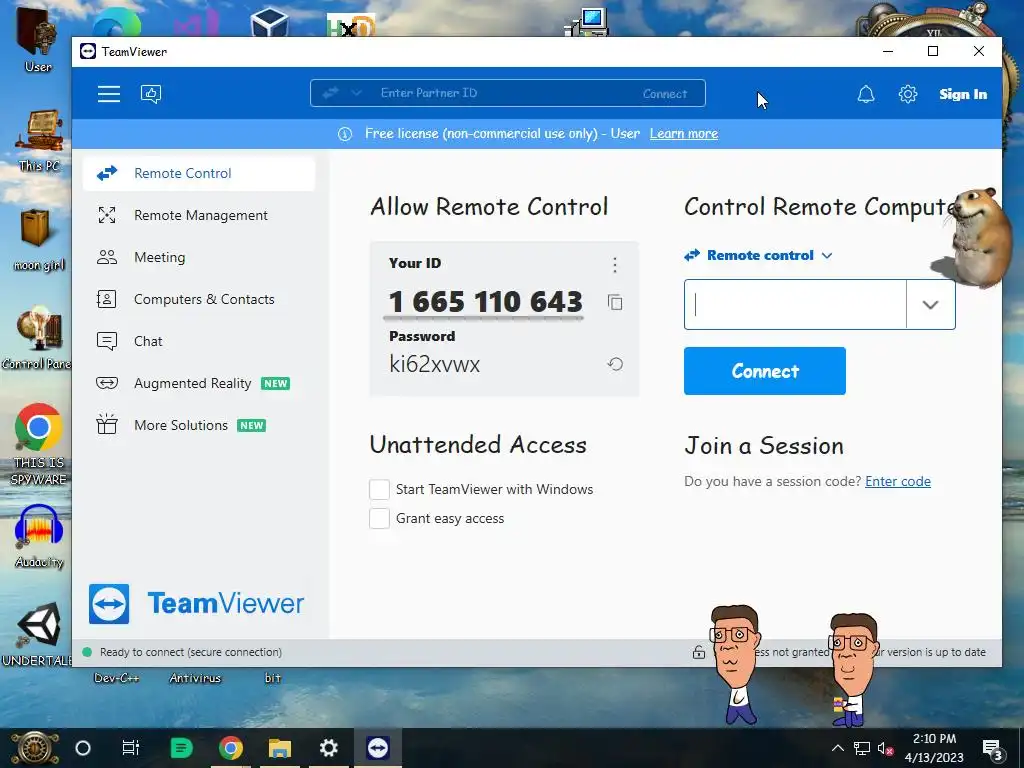This screenshot has height=768, width=1024.
Task: Launch Chrome from the taskbar
Action: coord(231,748)
